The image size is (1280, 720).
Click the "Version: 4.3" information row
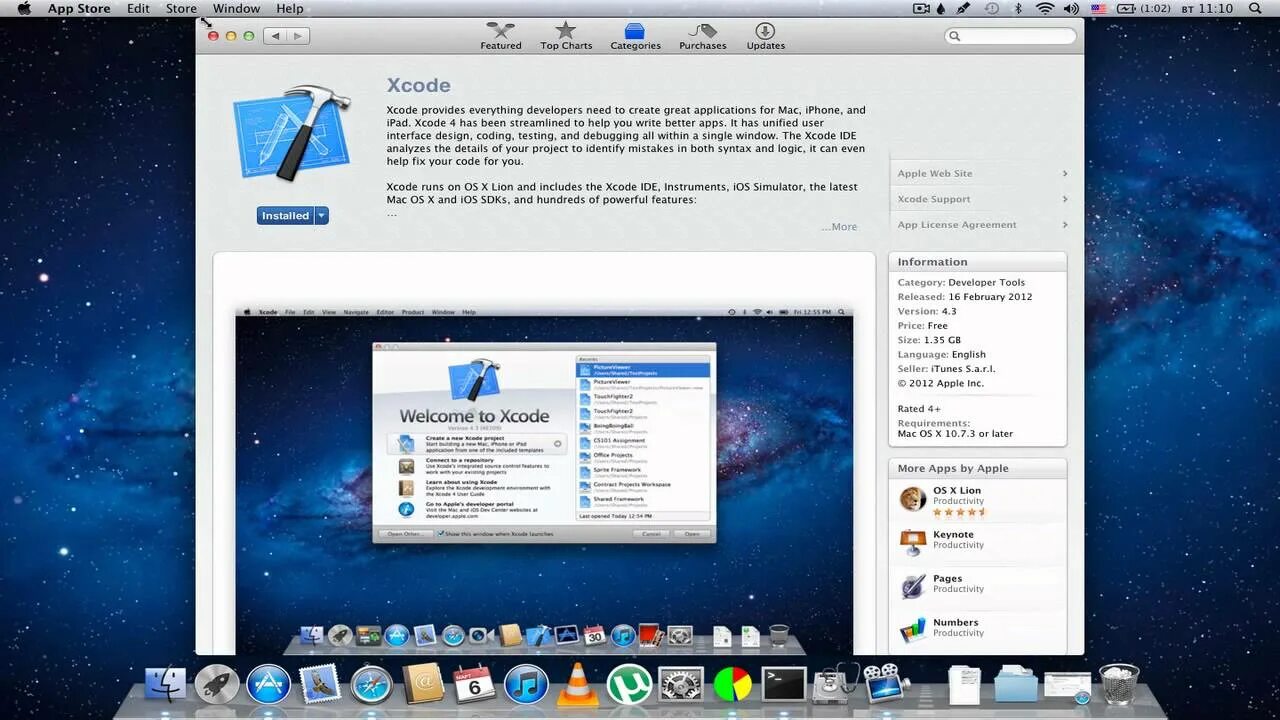[x=927, y=311]
